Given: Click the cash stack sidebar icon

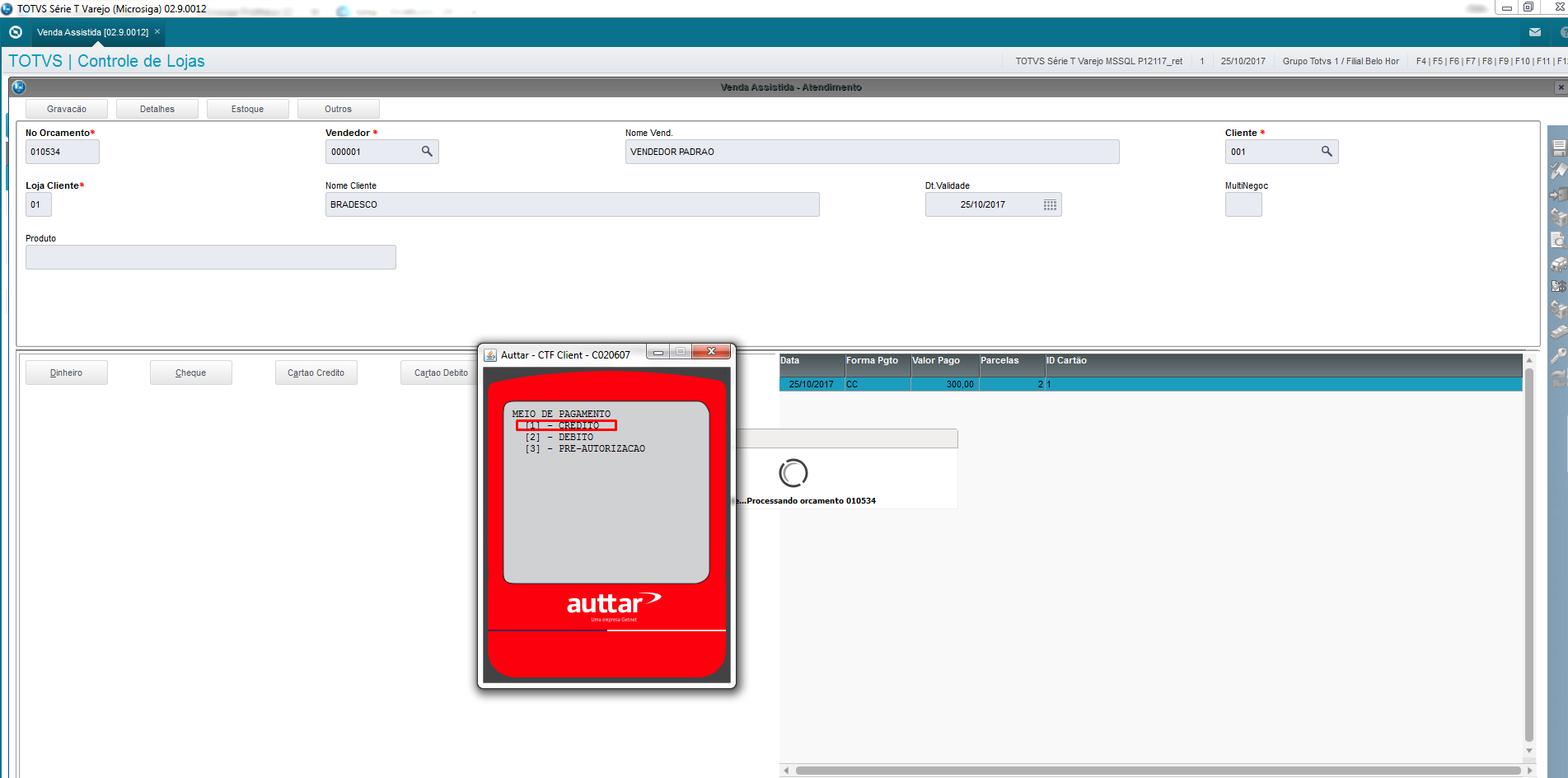Looking at the screenshot, I should (x=1559, y=332).
